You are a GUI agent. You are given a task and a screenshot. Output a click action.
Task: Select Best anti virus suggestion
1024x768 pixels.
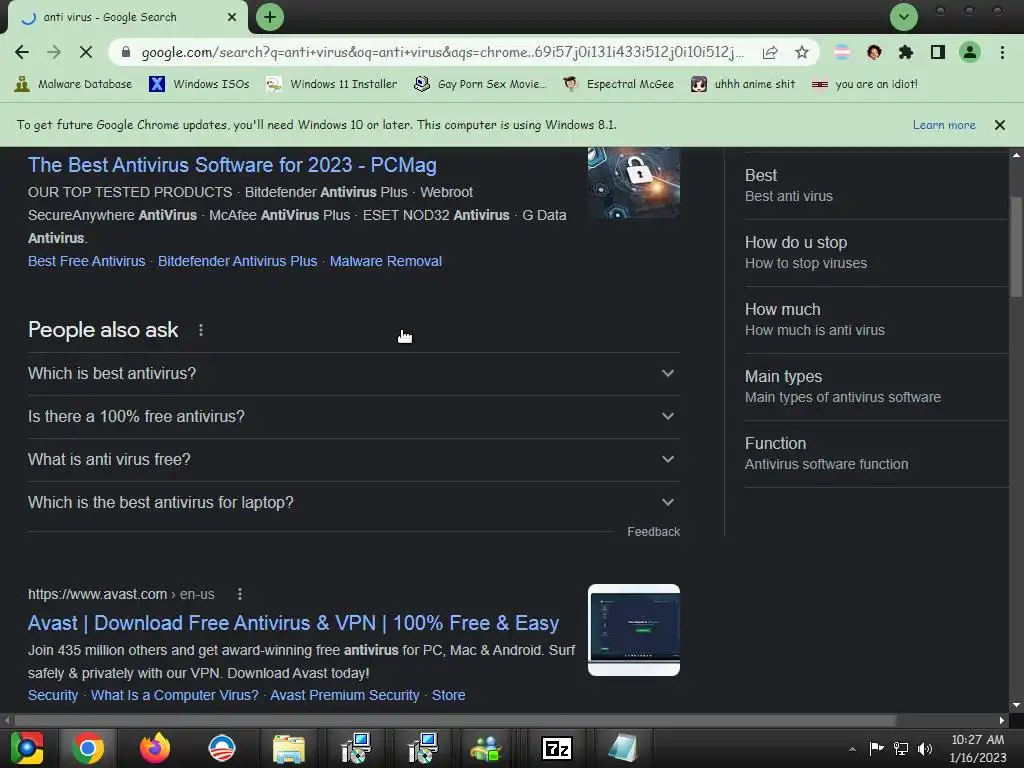(876, 185)
